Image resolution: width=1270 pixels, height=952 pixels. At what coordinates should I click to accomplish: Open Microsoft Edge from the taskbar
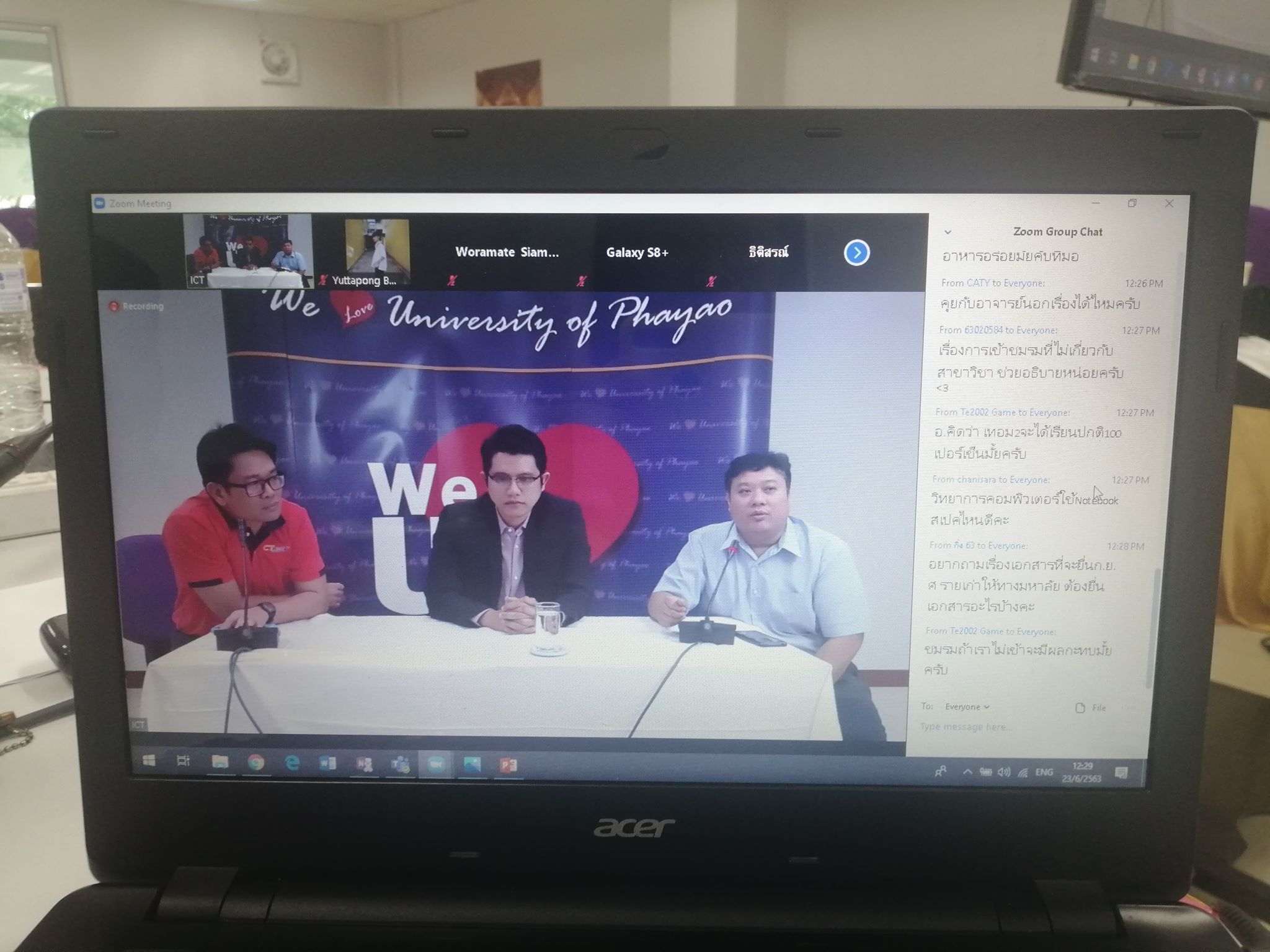point(292,763)
